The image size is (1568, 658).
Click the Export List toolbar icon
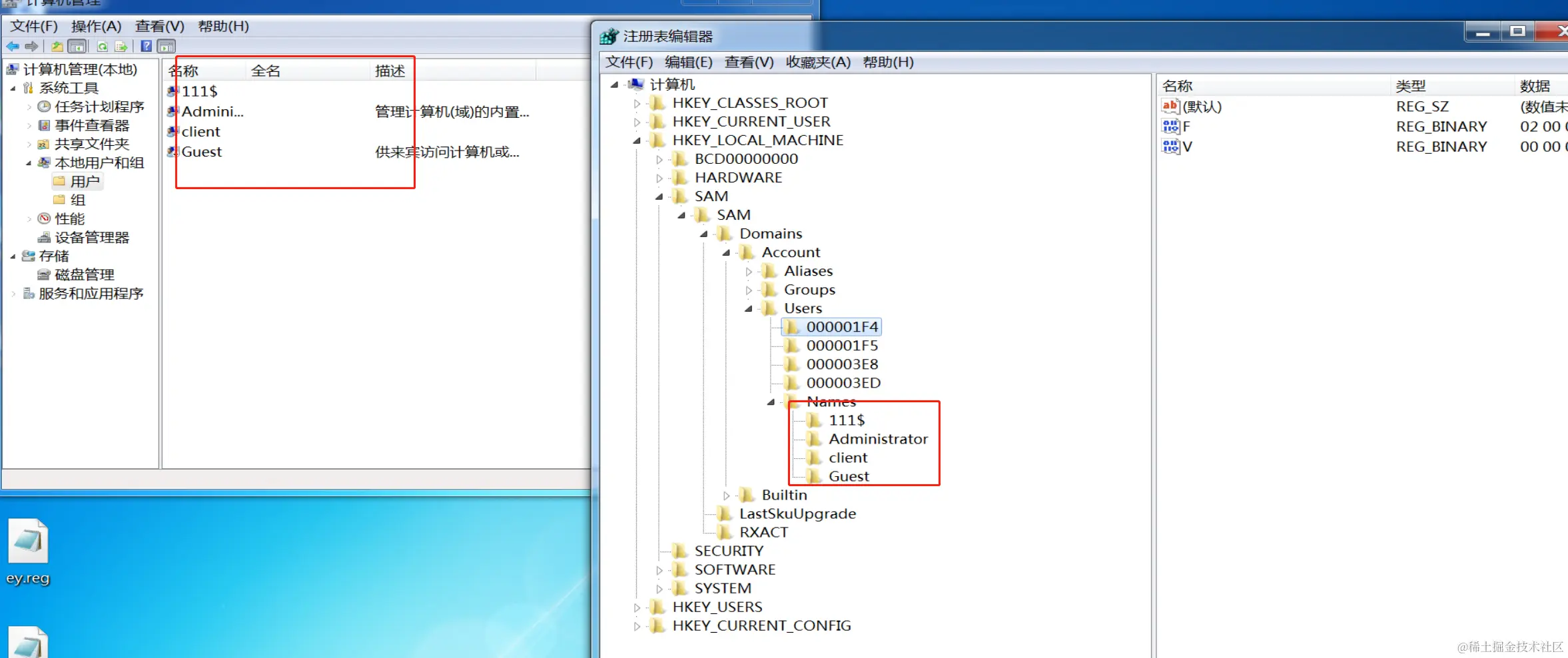point(121,47)
